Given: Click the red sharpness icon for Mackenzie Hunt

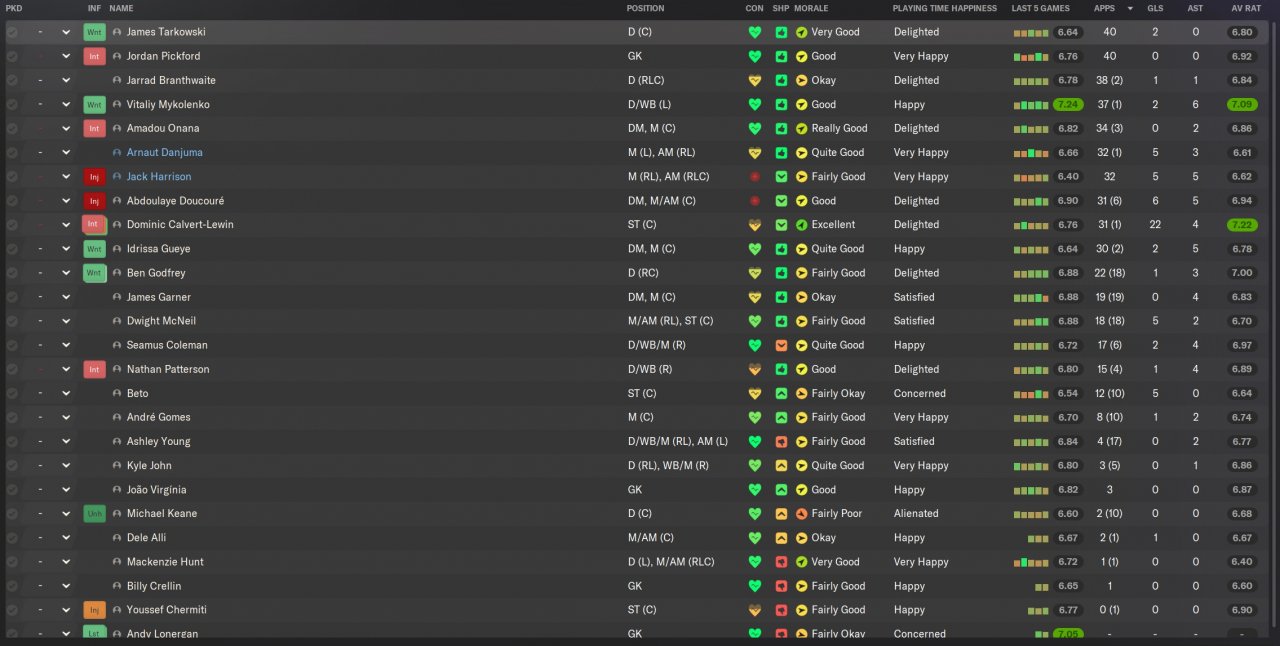Looking at the screenshot, I should coord(781,562).
